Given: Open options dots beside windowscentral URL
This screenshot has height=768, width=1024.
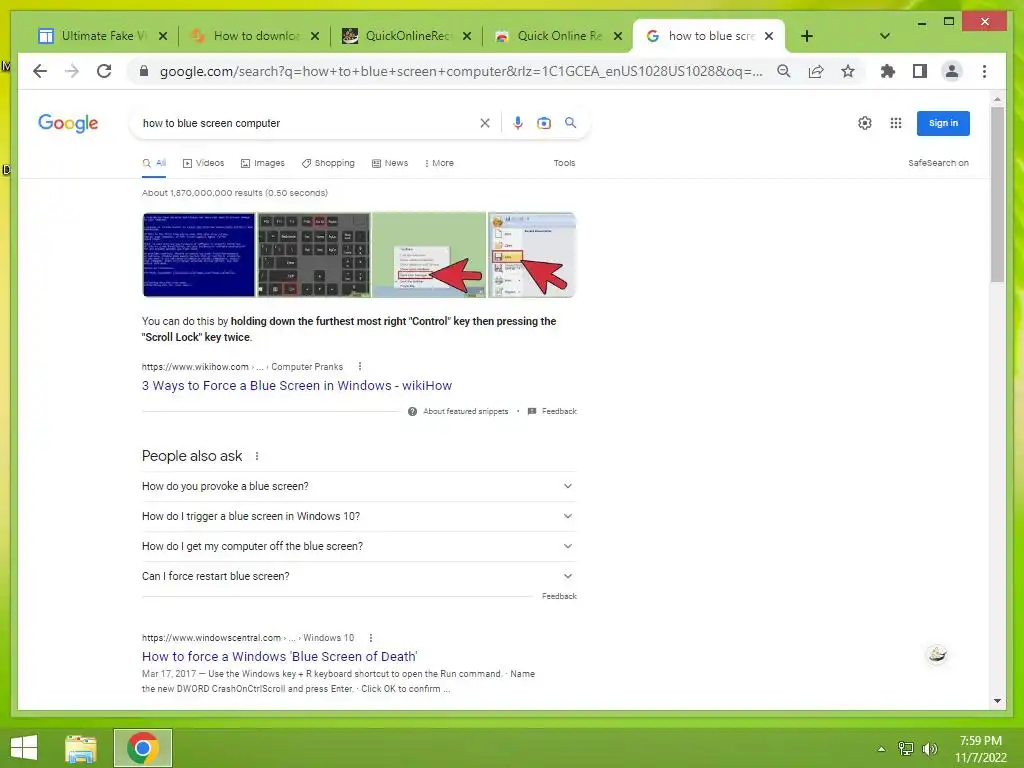Looking at the screenshot, I should point(371,637).
